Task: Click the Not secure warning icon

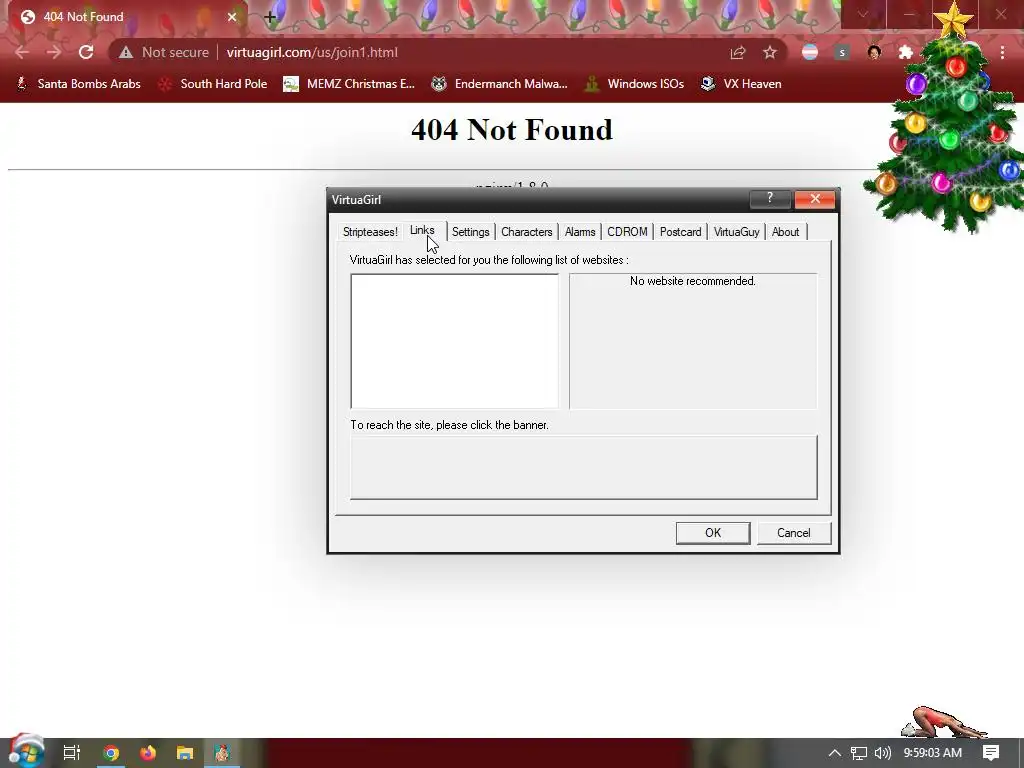Action: click(126, 52)
